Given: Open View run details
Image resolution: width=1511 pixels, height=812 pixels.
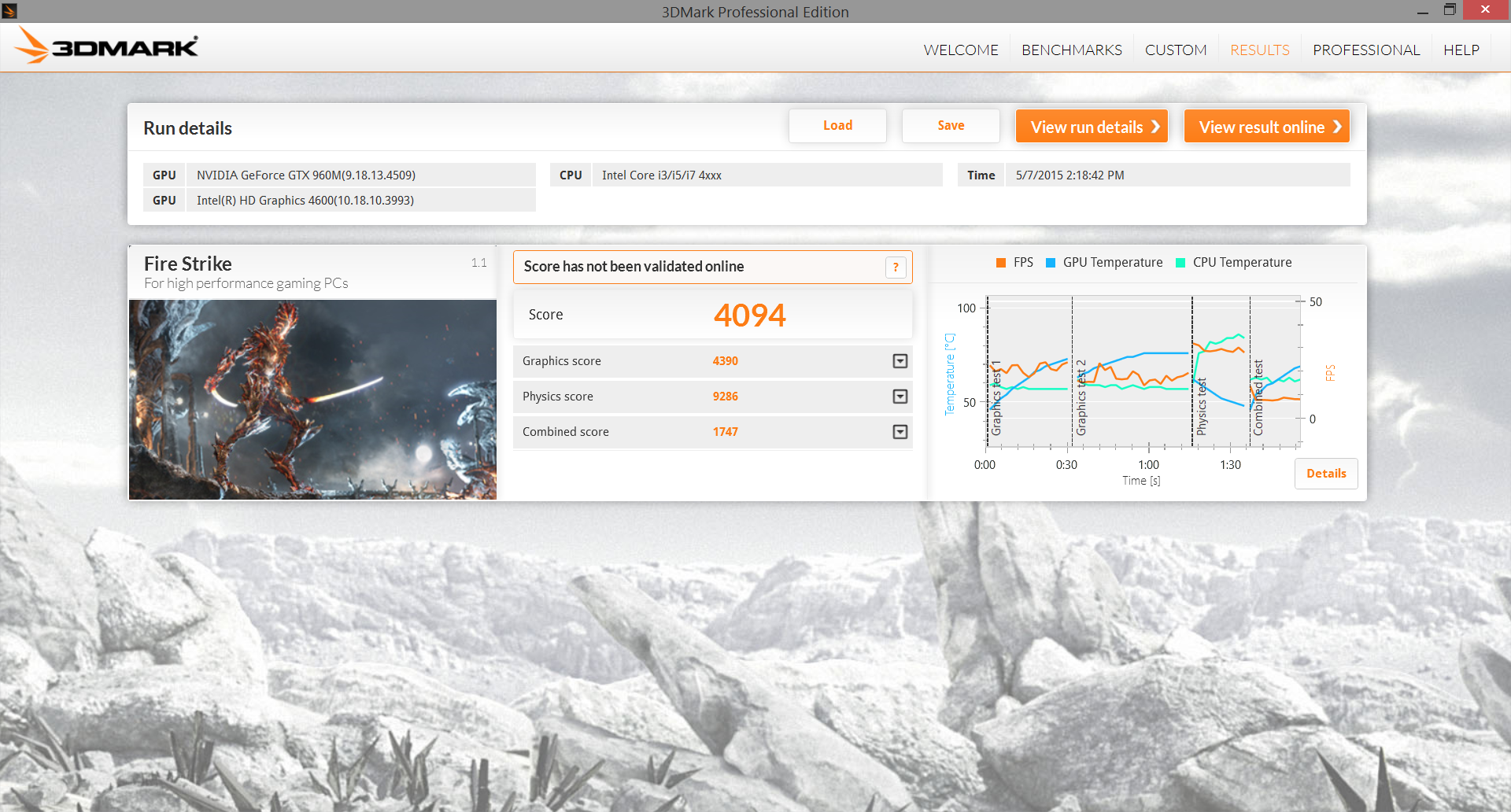Looking at the screenshot, I should pos(1092,126).
